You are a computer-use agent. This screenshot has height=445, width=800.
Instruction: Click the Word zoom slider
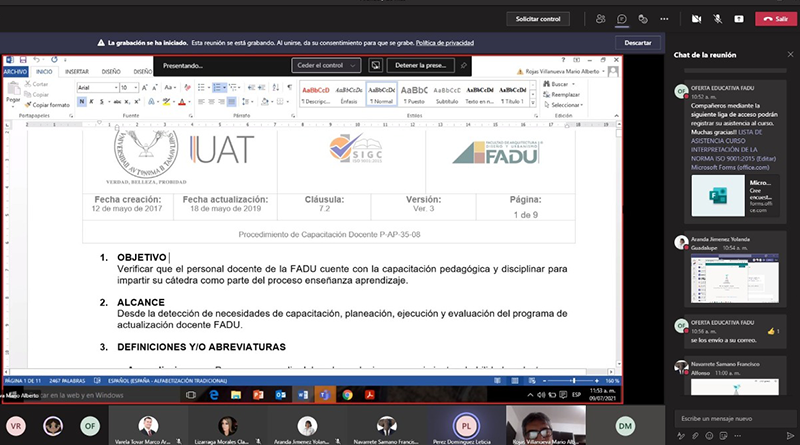[x=570, y=381]
